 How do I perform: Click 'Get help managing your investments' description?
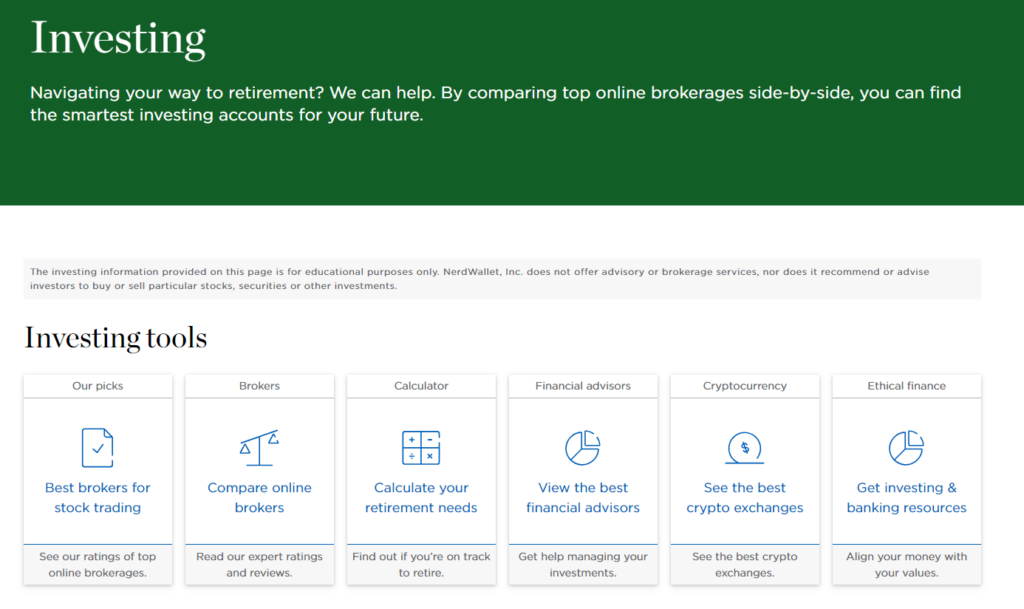pos(583,565)
